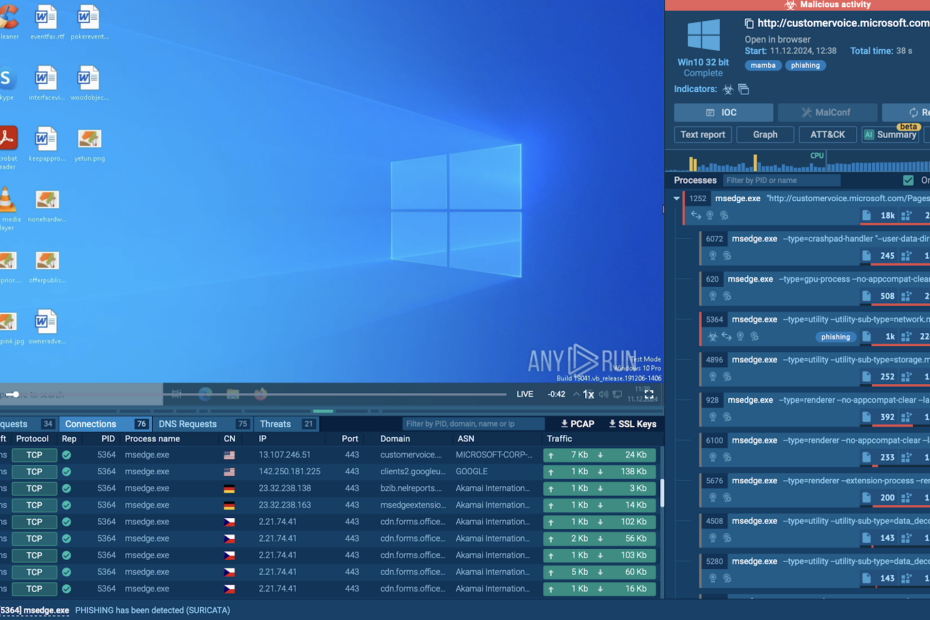Click the phishing badge on process 5364

coord(835,336)
